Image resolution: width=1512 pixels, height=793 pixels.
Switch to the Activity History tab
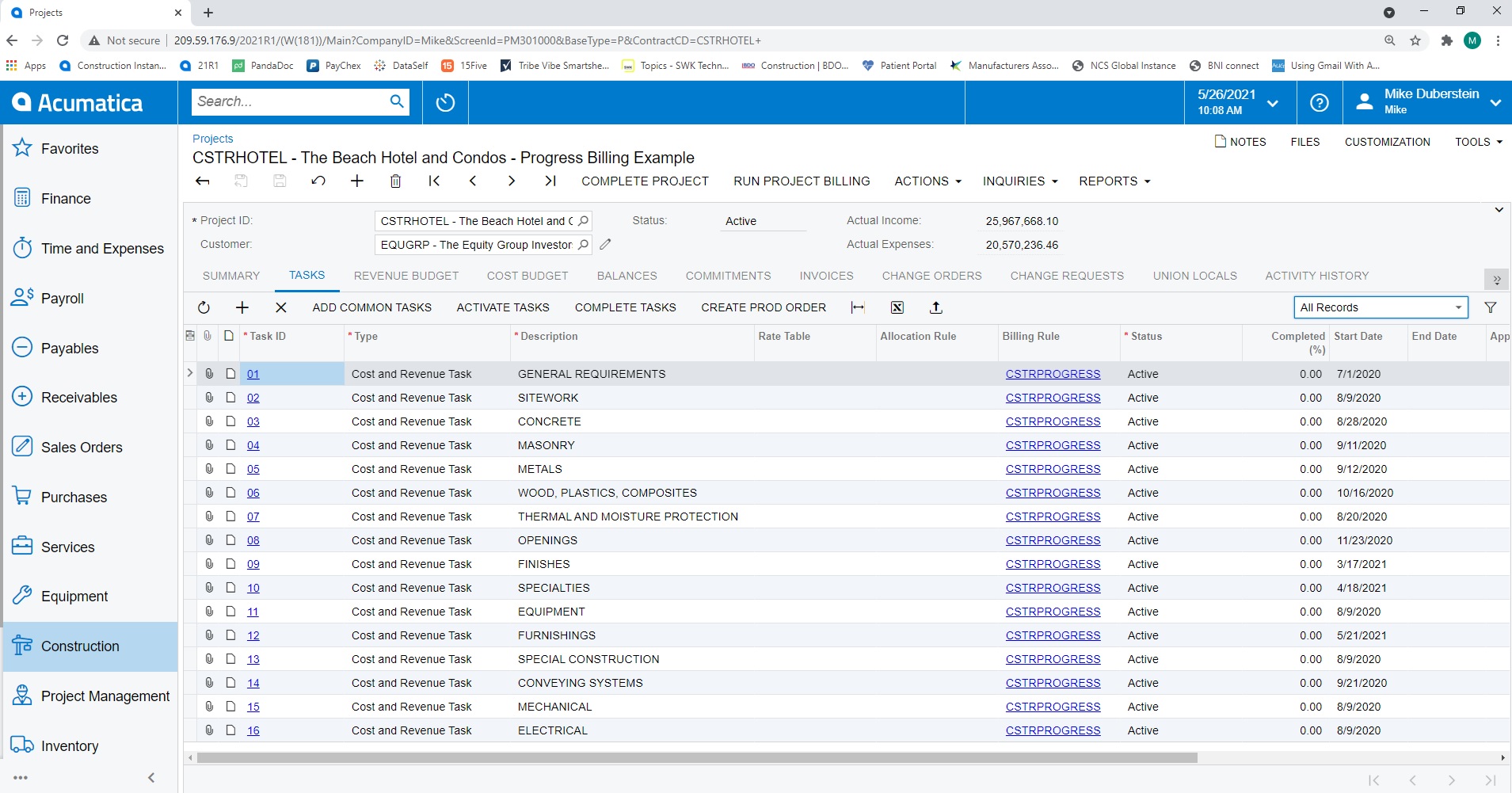point(1316,276)
